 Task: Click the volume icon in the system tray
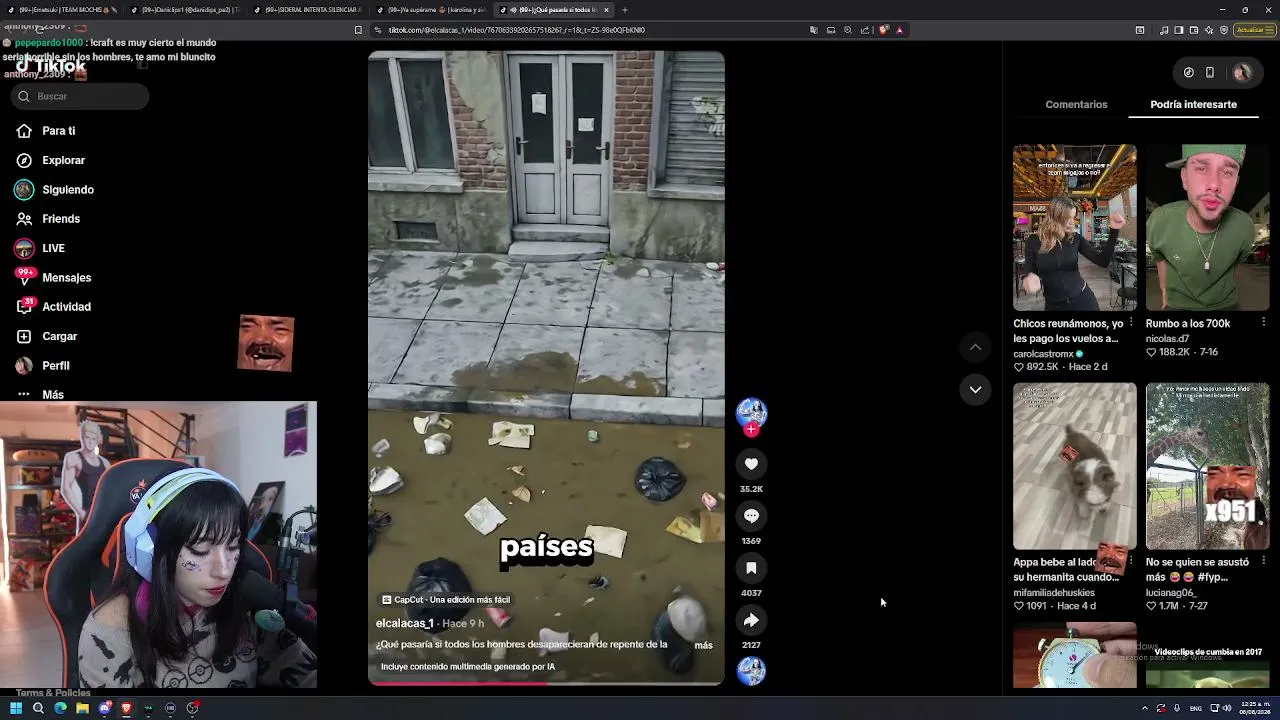click(1227, 708)
